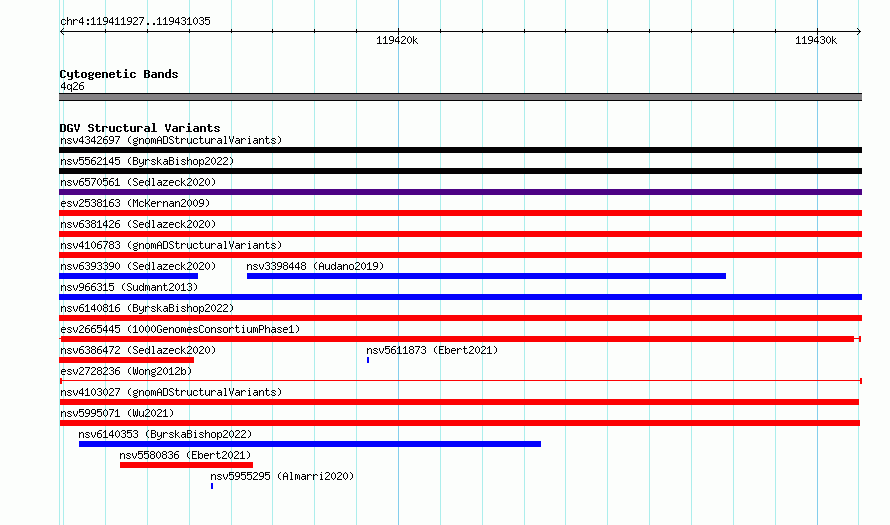Select the red bar under esv2538163
The width and height of the screenshot is (890, 525).
(460, 213)
